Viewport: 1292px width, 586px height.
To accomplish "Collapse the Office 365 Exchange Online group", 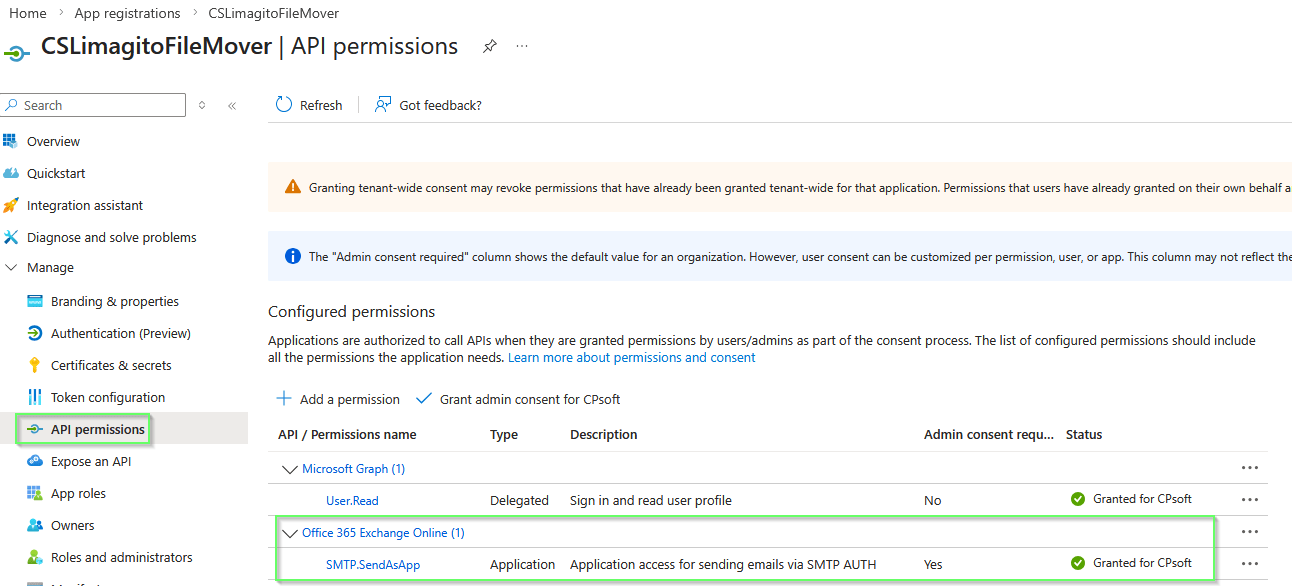I will [x=290, y=532].
